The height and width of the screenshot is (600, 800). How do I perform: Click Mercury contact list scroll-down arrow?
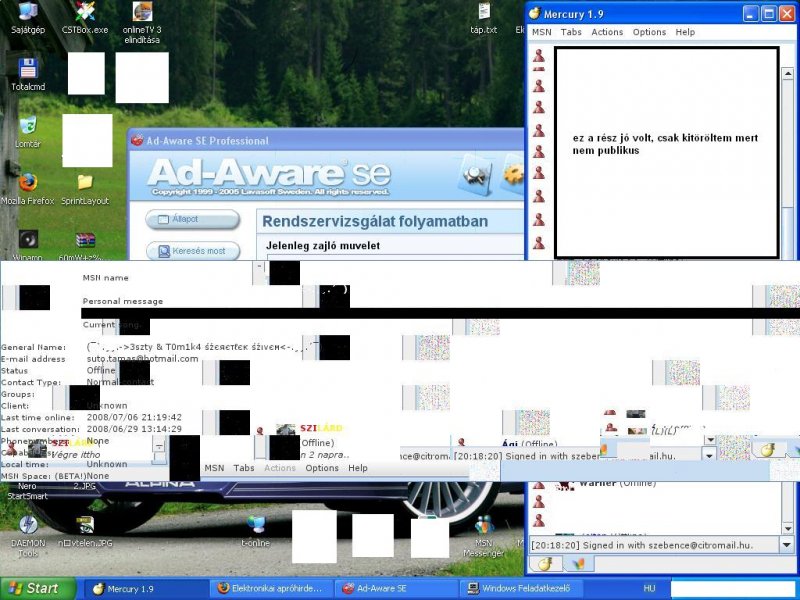787,529
